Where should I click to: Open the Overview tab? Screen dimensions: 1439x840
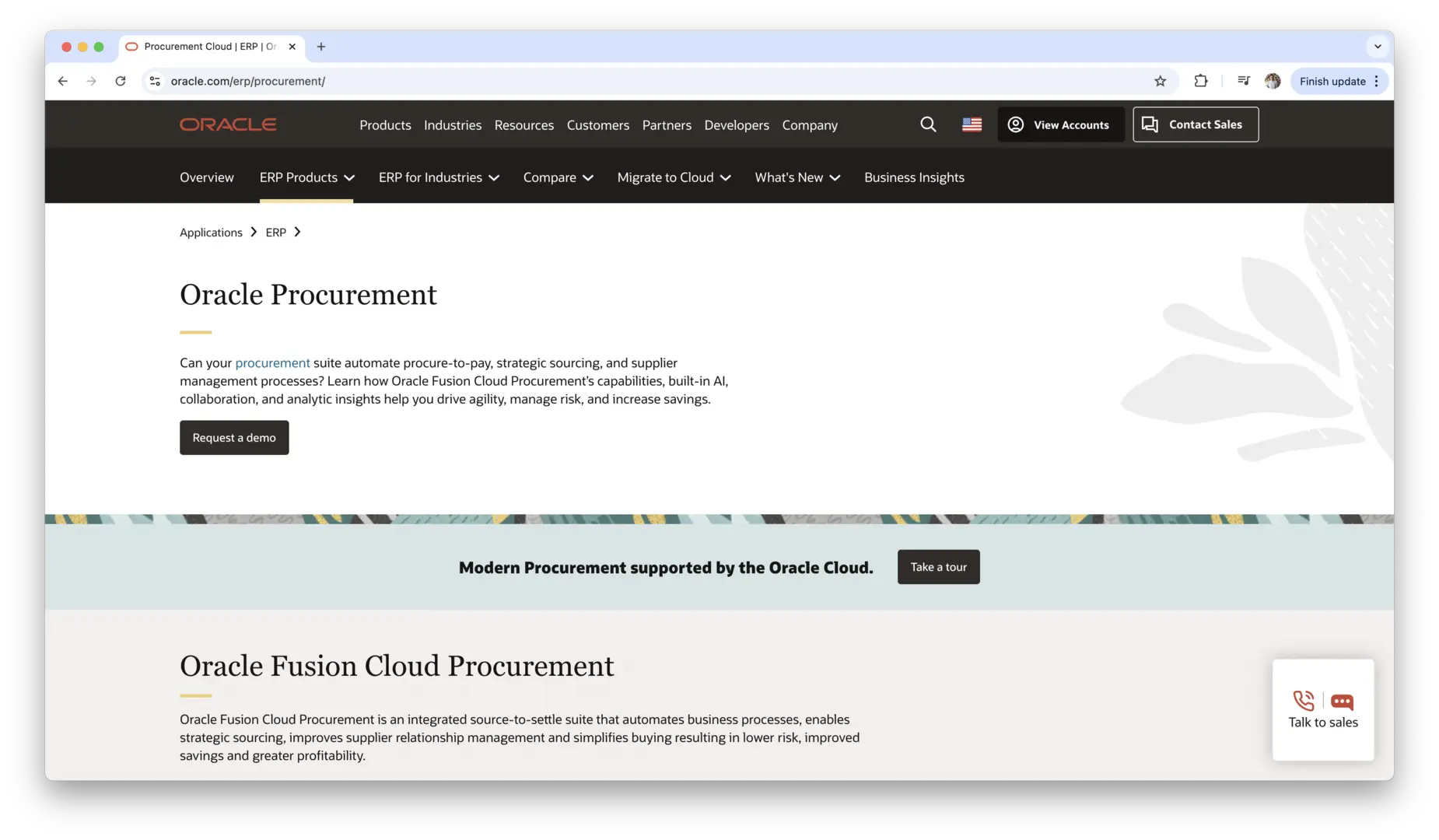[207, 177]
